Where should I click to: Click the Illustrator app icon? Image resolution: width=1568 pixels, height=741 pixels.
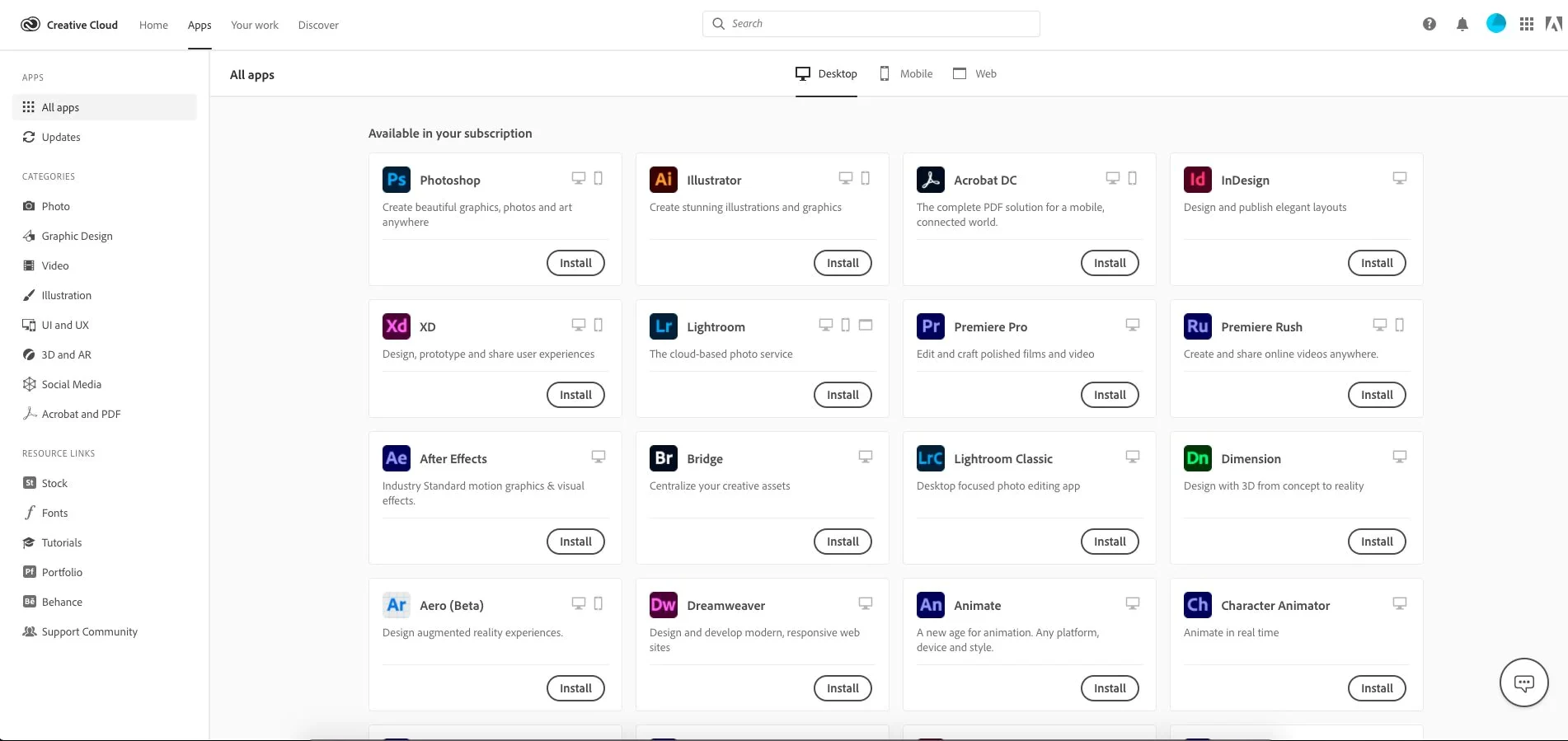tap(664, 180)
